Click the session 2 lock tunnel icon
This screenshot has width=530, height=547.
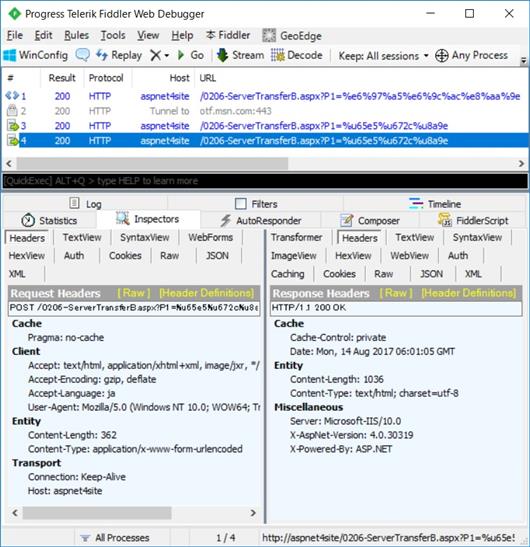(x=12, y=111)
